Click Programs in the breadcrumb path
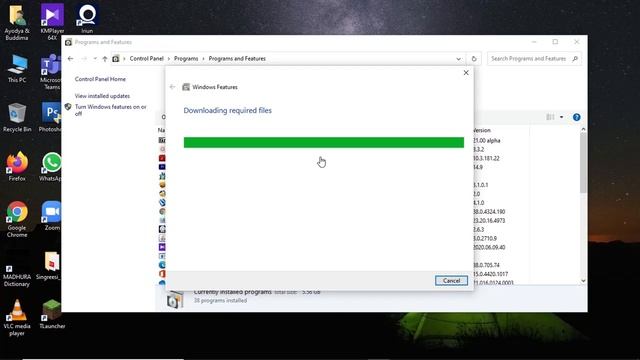This screenshot has width=640, height=360. [x=186, y=59]
